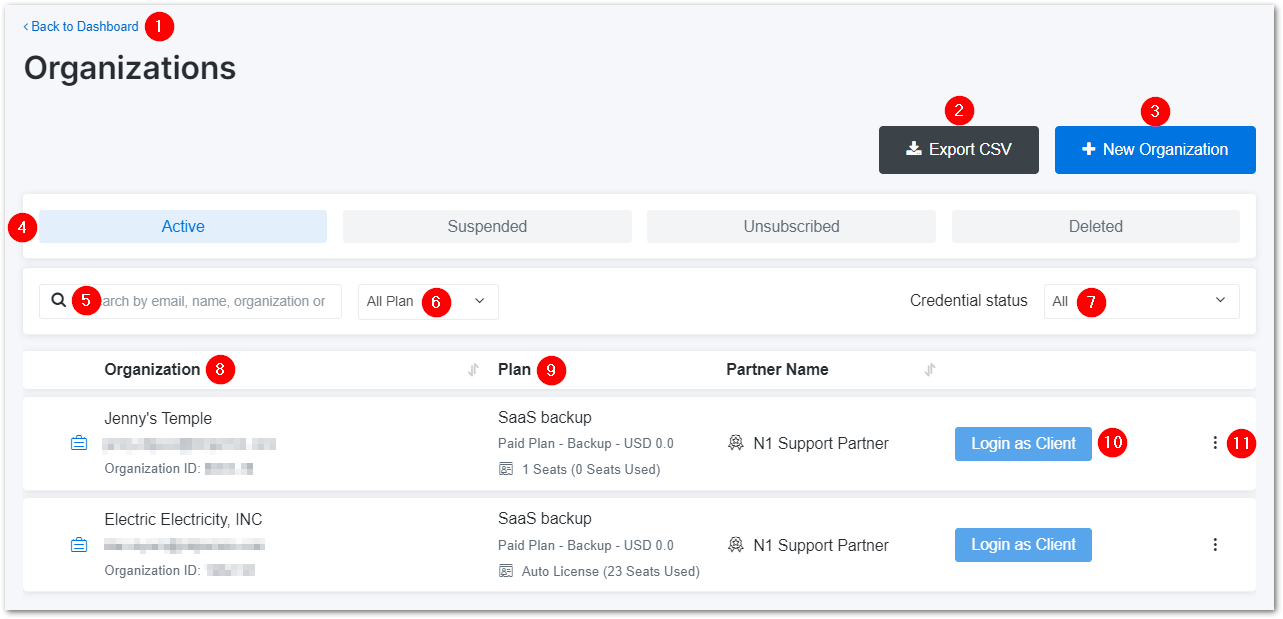
Task: Open three-dot menu for Electric Electricity, INC
Action: tap(1215, 545)
